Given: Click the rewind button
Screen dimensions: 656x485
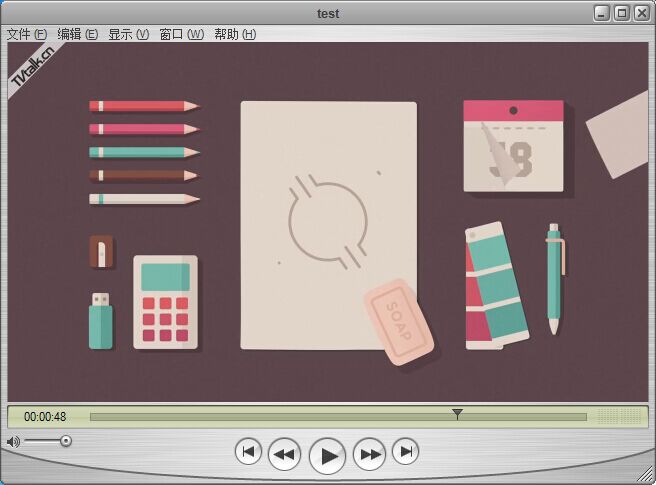Looking at the screenshot, I should (x=284, y=454).
